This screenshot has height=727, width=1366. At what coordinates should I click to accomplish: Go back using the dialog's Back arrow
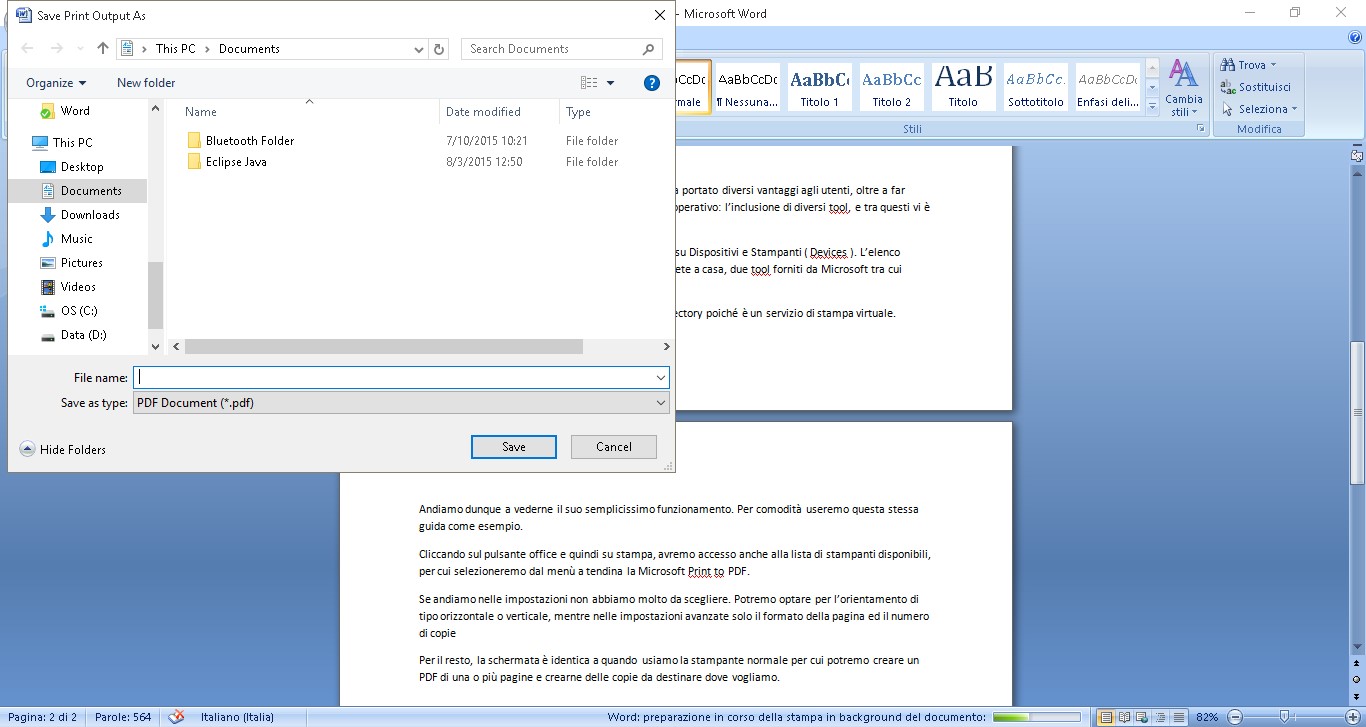tap(27, 48)
